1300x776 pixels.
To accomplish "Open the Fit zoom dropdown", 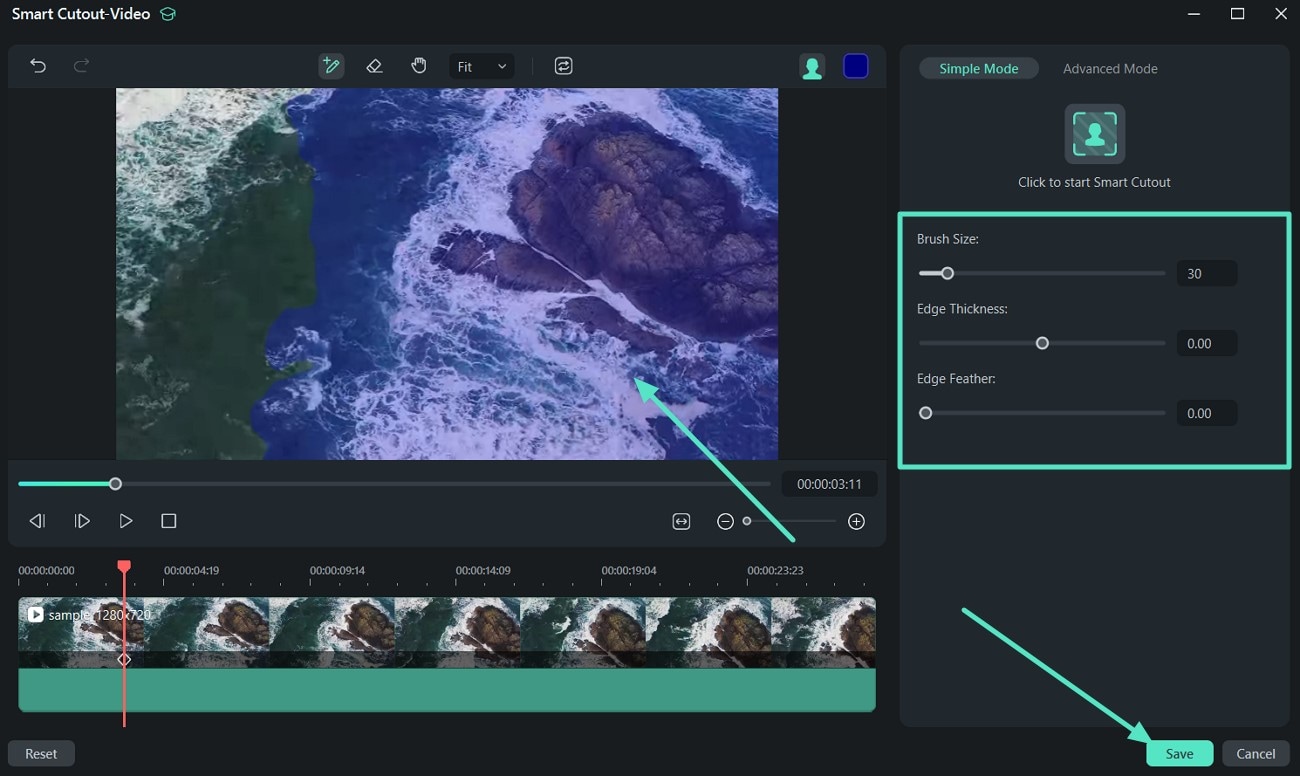I will [482, 67].
